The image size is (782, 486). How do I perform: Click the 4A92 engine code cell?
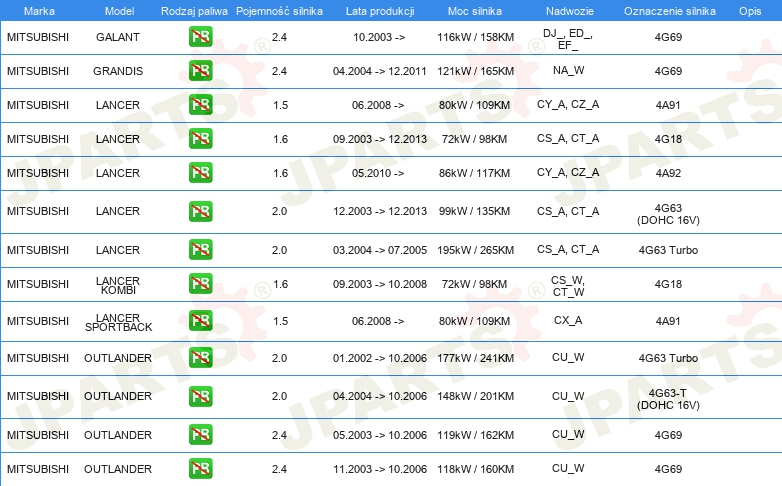(668, 173)
